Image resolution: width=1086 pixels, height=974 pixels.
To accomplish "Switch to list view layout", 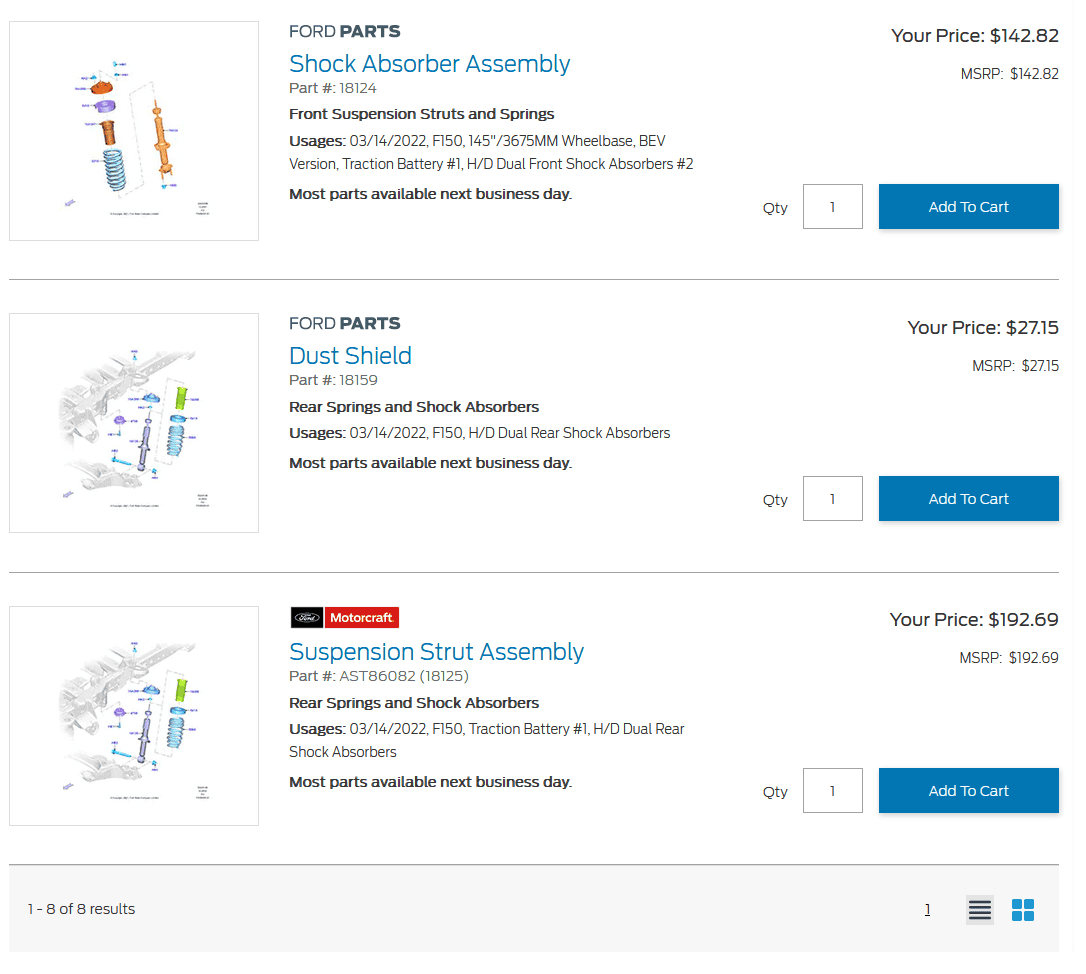I will tap(980, 910).
